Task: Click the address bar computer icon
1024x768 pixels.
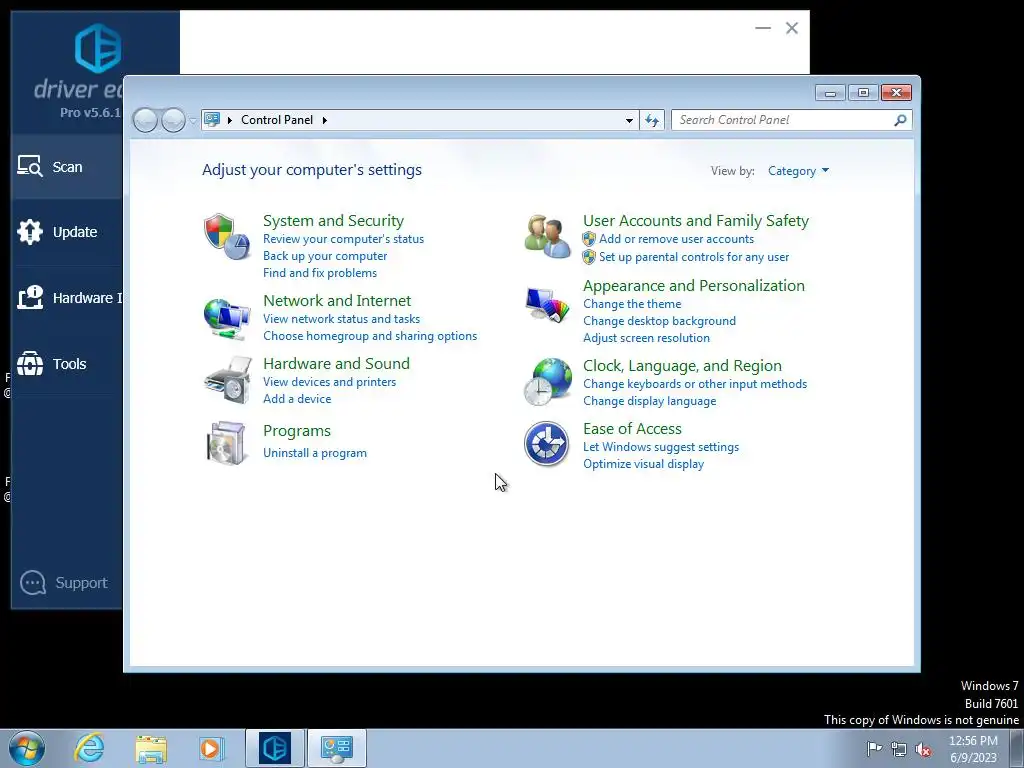Action: click(212, 120)
